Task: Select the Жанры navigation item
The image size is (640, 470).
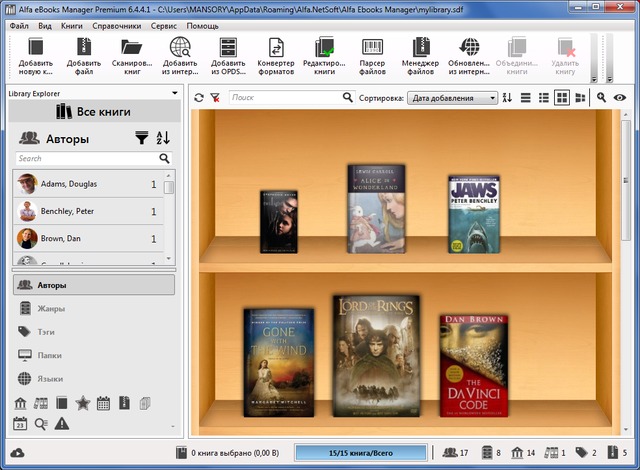Action: click(94, 308)
